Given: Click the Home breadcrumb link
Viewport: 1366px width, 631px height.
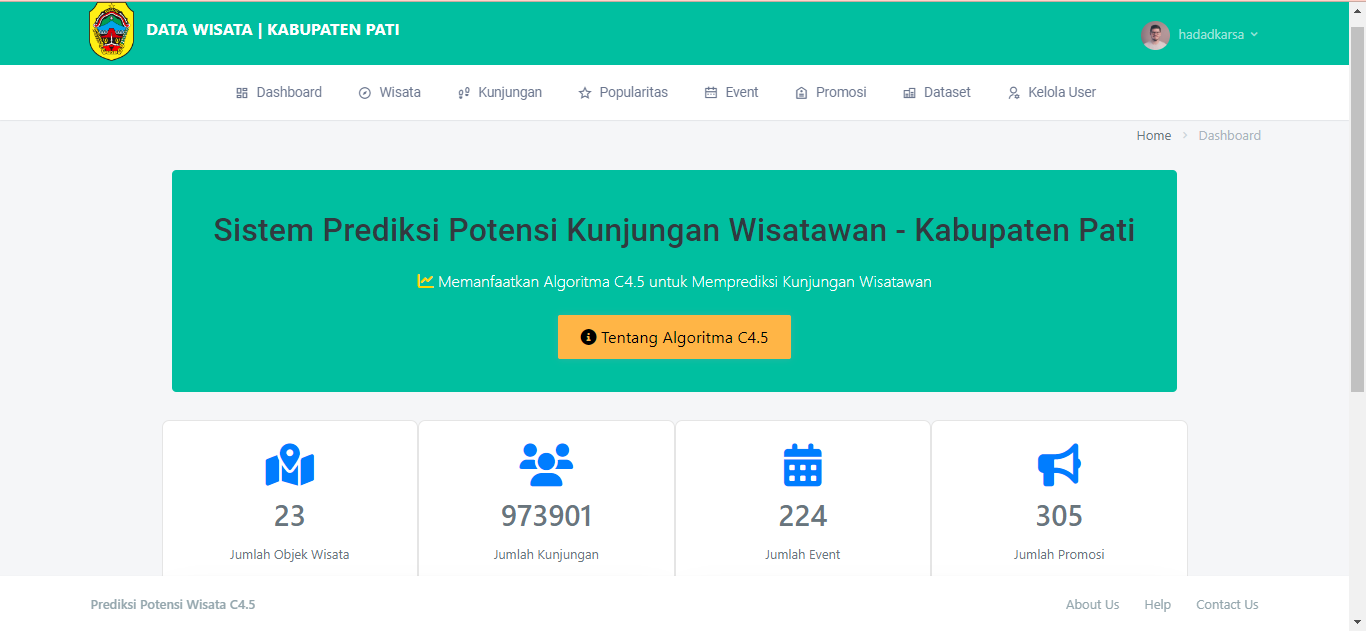Looking at the screenshot, I should [x=1153, y=136].
